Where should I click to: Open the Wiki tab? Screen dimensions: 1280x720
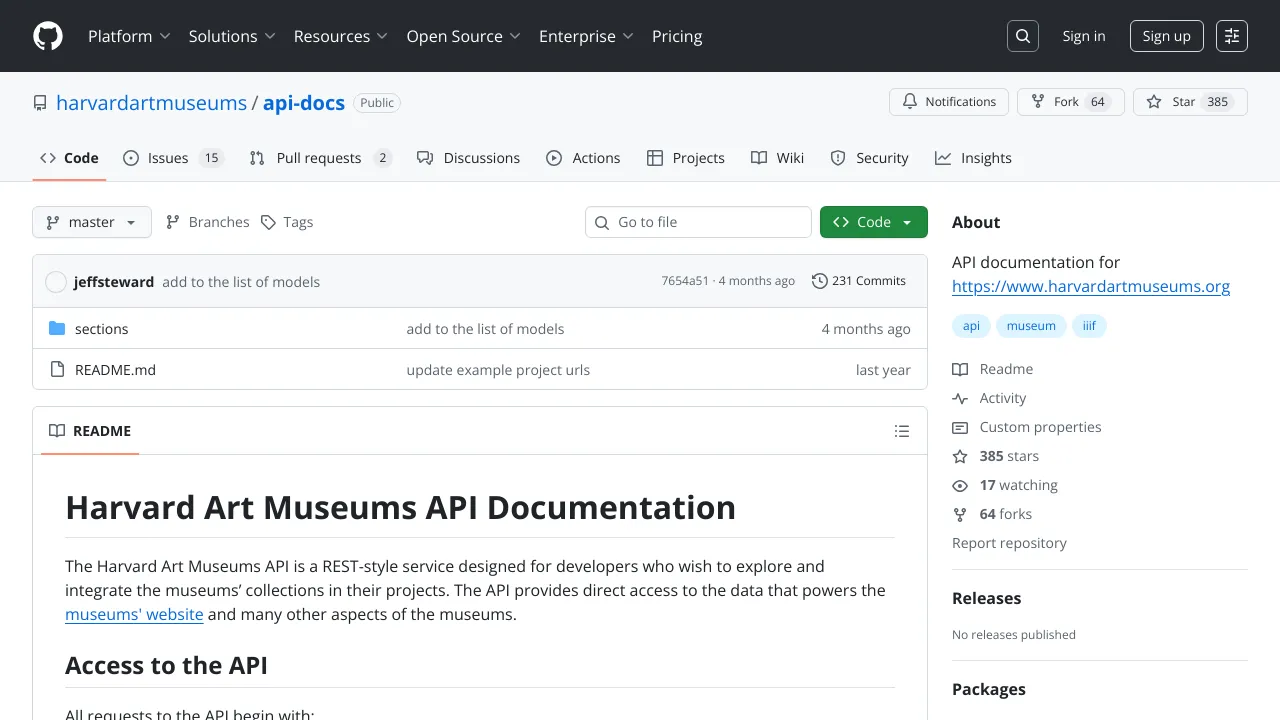pos(777,158)
